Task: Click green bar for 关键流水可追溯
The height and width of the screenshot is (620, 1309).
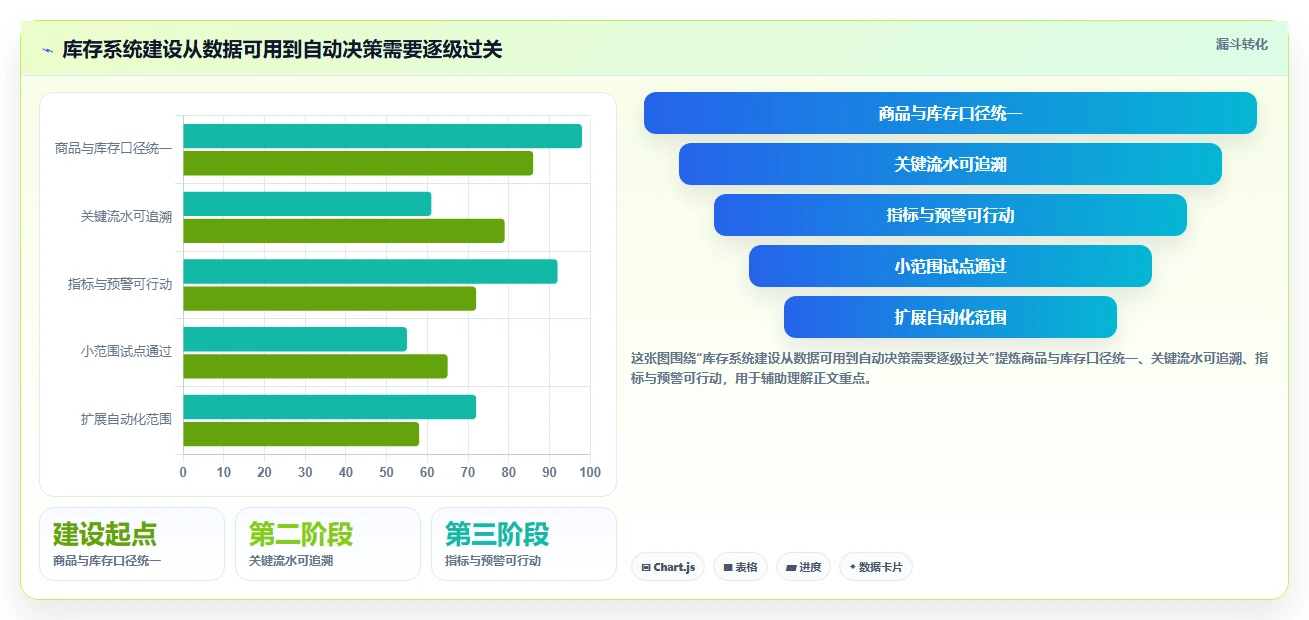Action: [x=344, y=231]
